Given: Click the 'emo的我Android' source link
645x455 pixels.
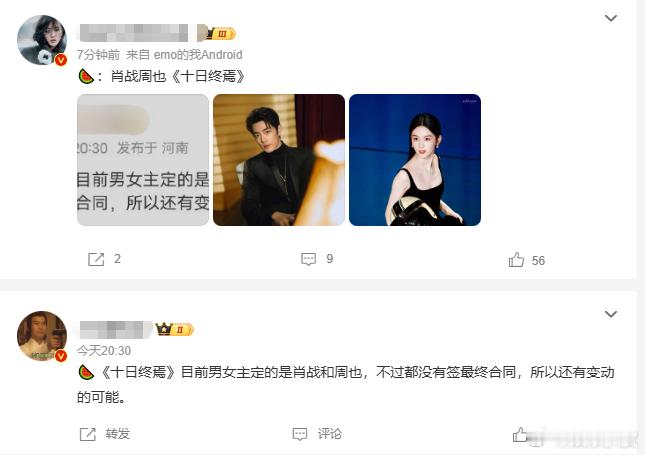Looking at the screenshot, I should (x=198, y=55).
